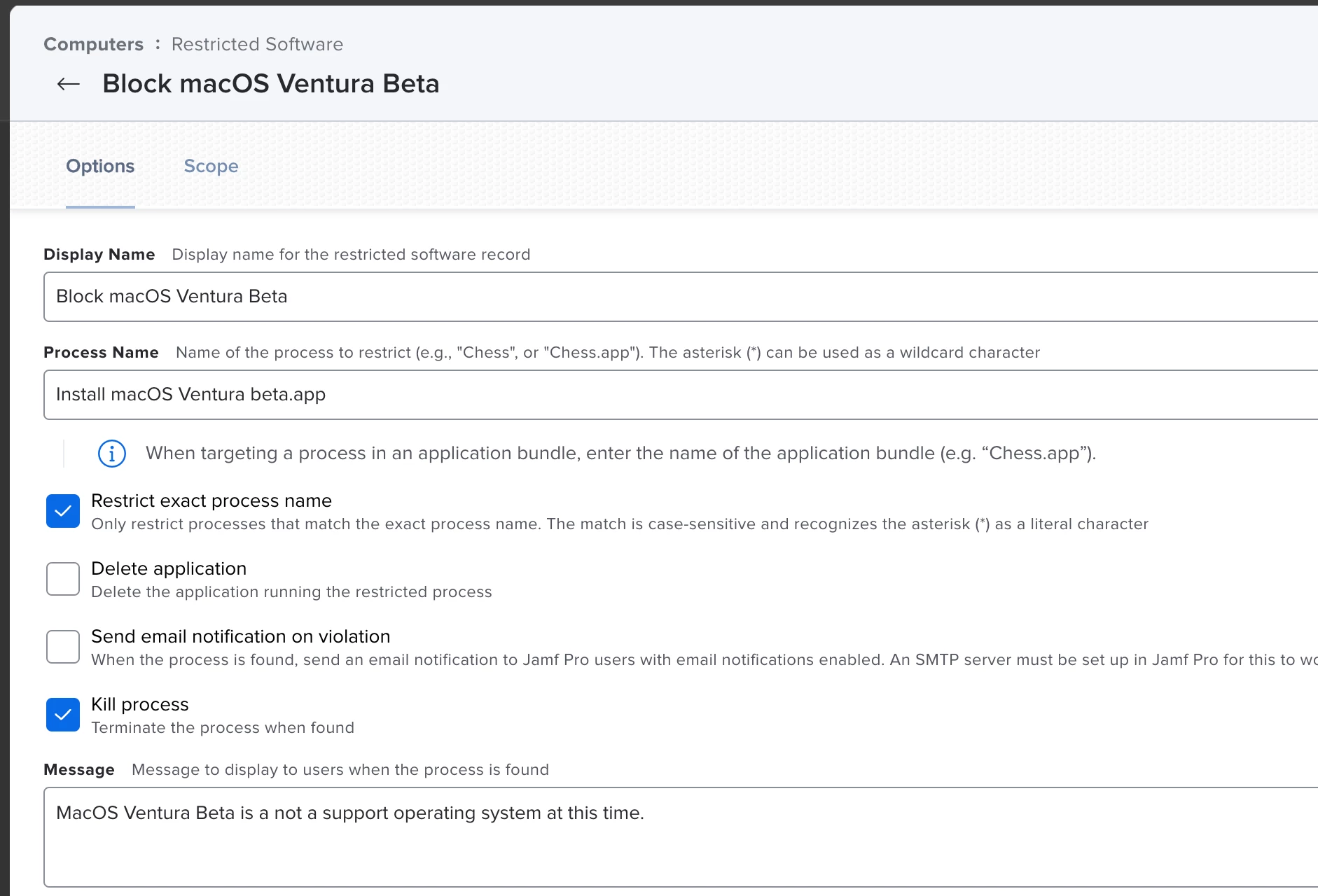1318x896 pixels.
Task: Click the back arrow icon
Action: 68,84
